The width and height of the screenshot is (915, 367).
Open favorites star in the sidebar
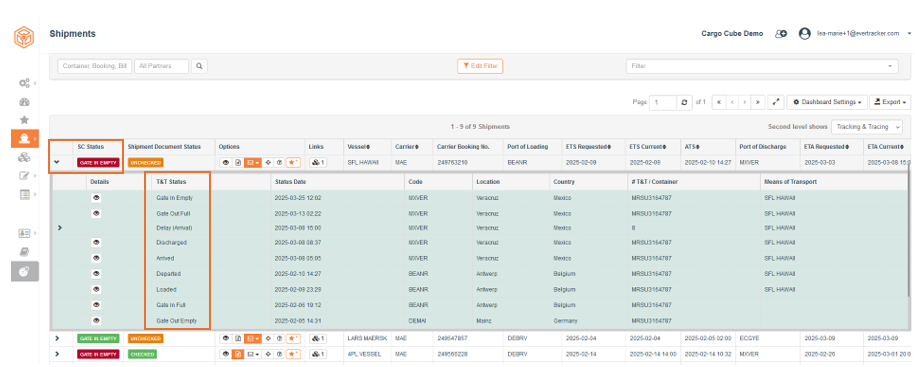click(24, 120)
